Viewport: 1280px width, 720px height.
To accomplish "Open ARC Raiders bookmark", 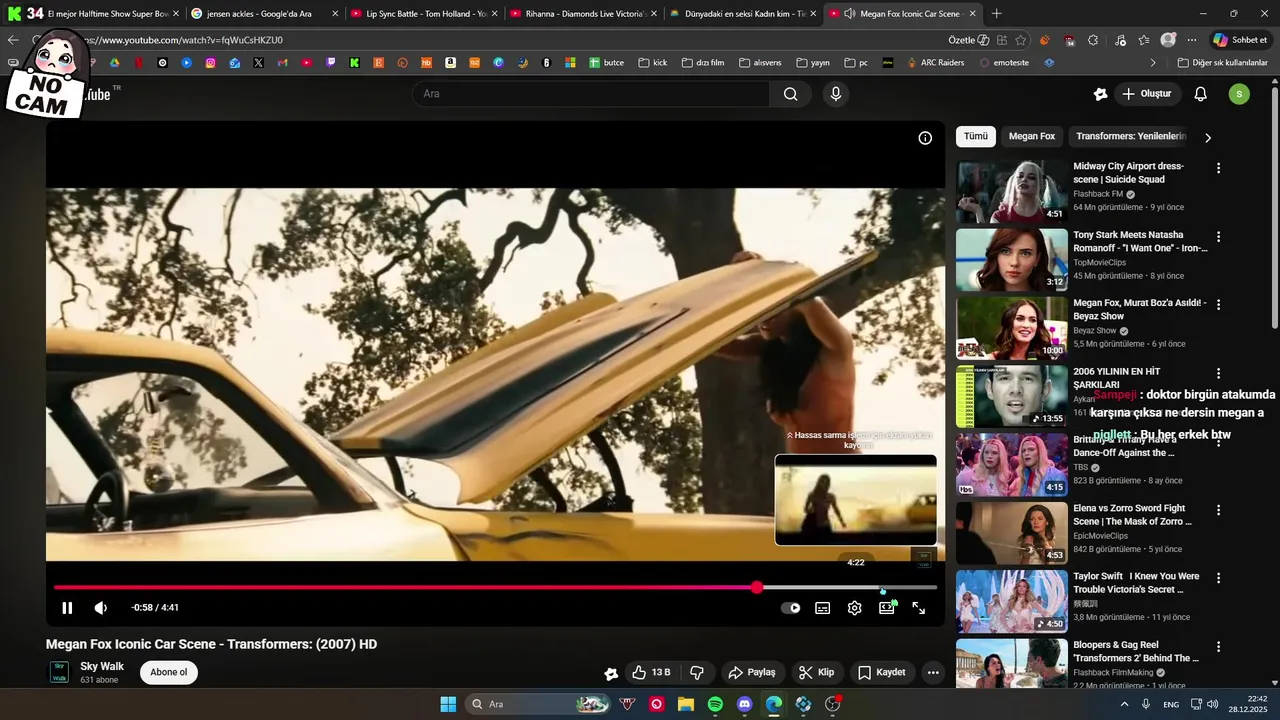I will [x=935, y=62].
